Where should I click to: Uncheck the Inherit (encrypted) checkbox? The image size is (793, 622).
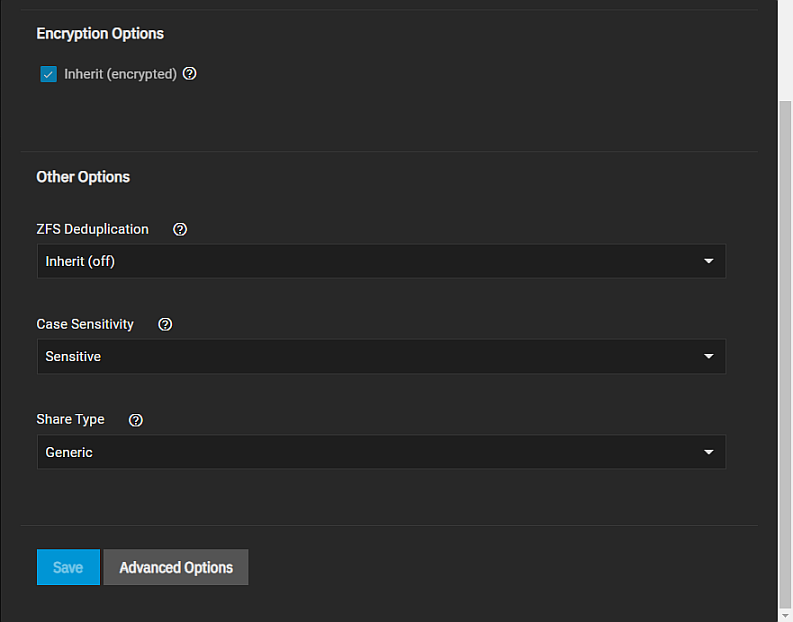(x=48, y=74)
